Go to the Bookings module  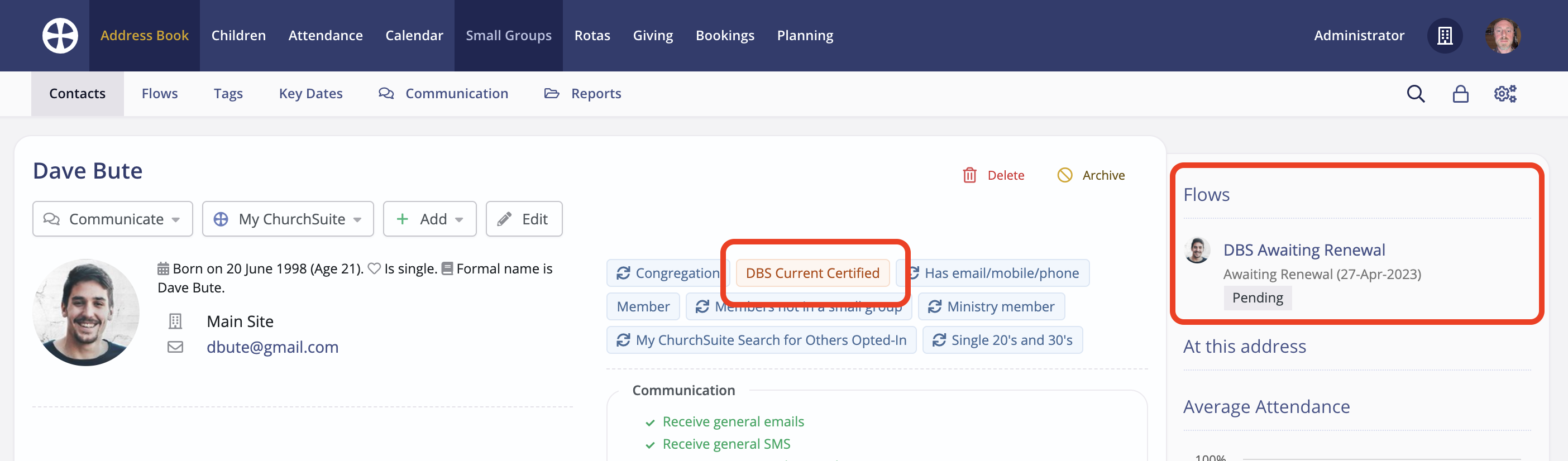coord(725,35)
